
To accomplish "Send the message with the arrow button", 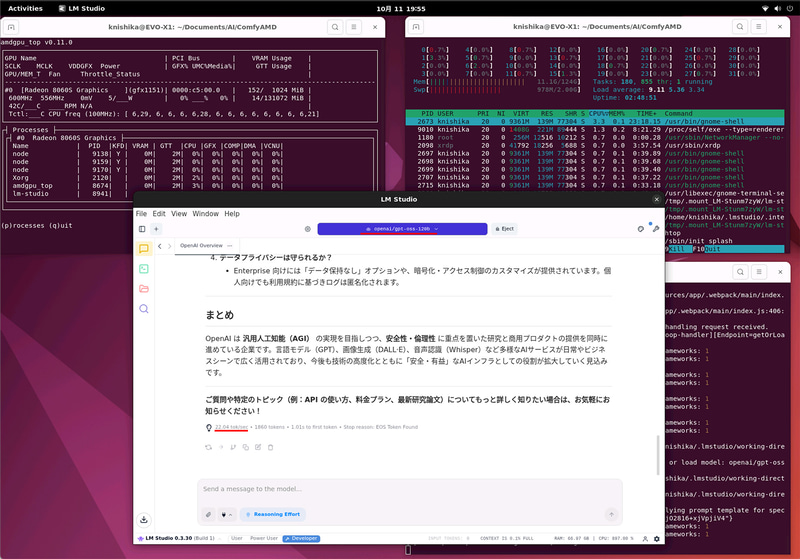I will (x=611, y=515).
